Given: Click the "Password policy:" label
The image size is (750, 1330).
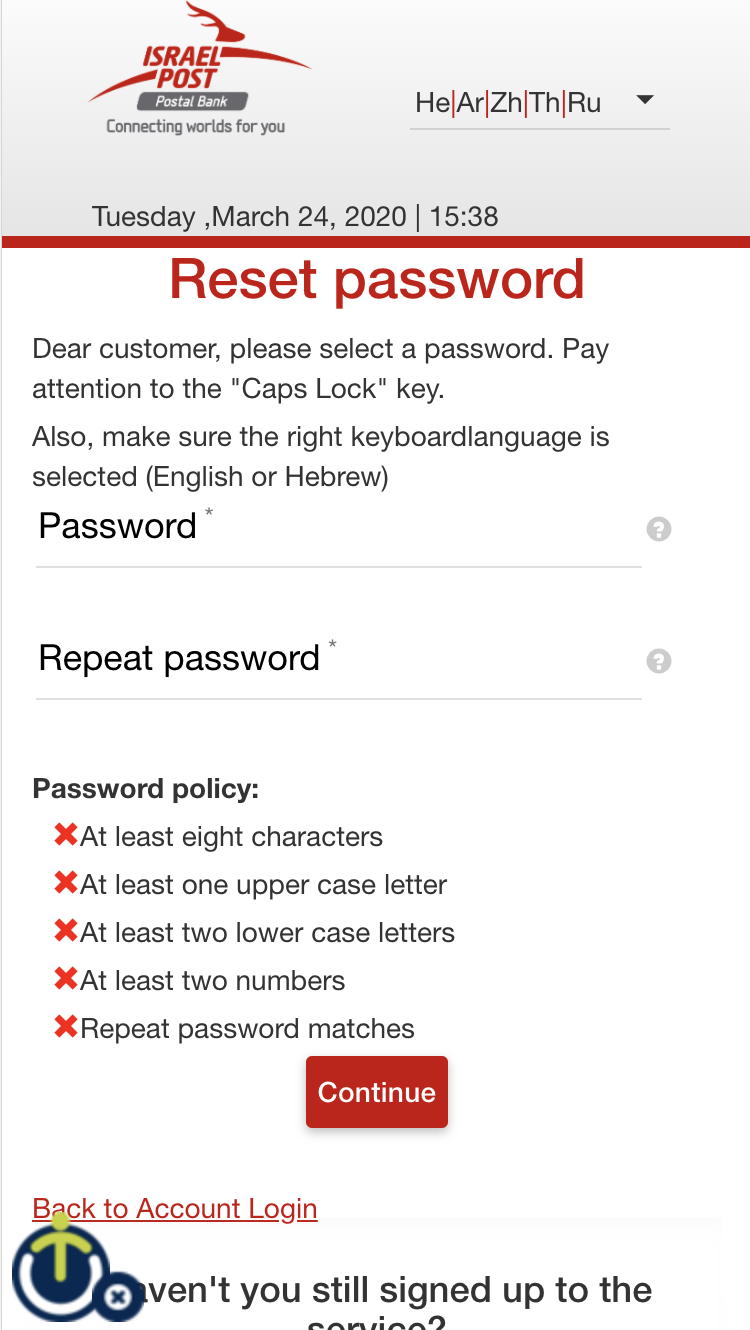Looking at the screenshot, I should (146, 789).
